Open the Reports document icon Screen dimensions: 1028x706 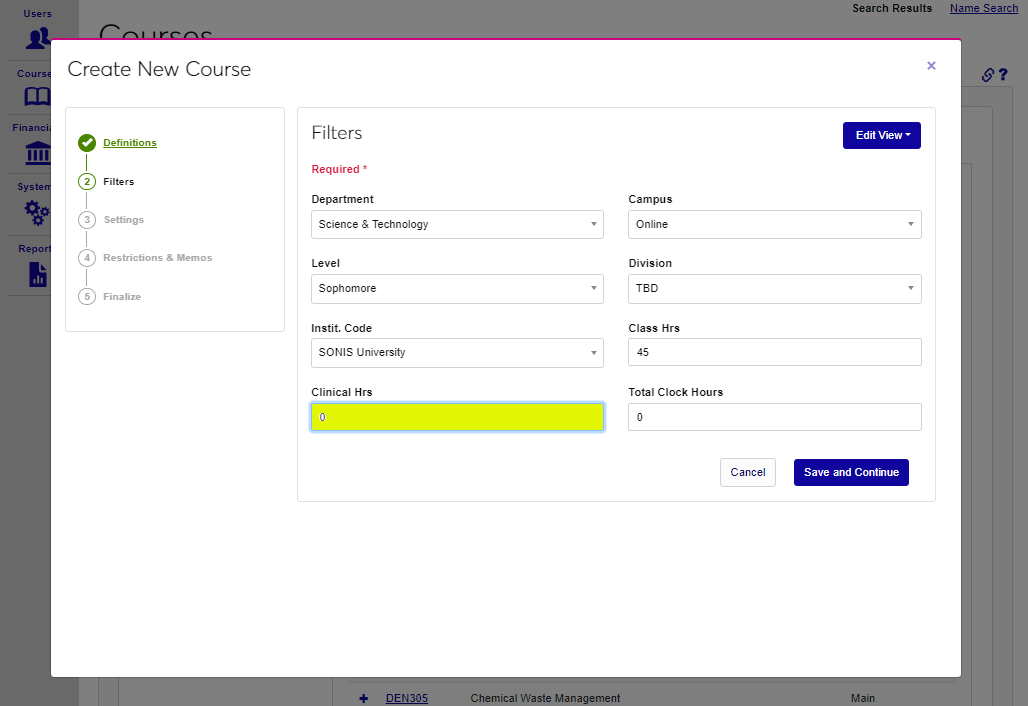pyautogui.click(x=38, y=274)
